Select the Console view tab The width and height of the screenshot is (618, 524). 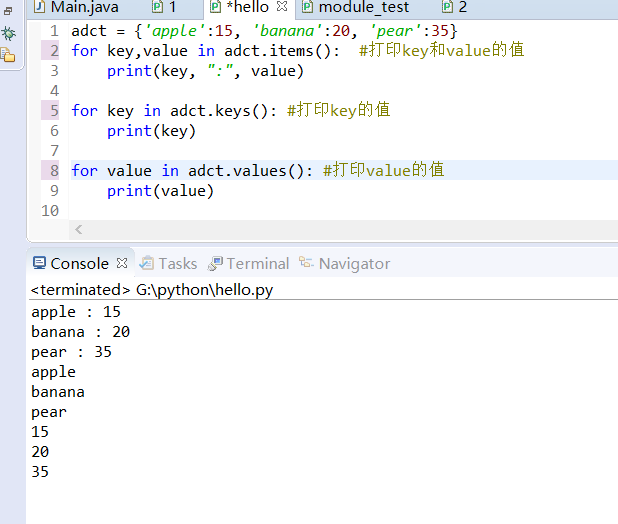[79, 264]
